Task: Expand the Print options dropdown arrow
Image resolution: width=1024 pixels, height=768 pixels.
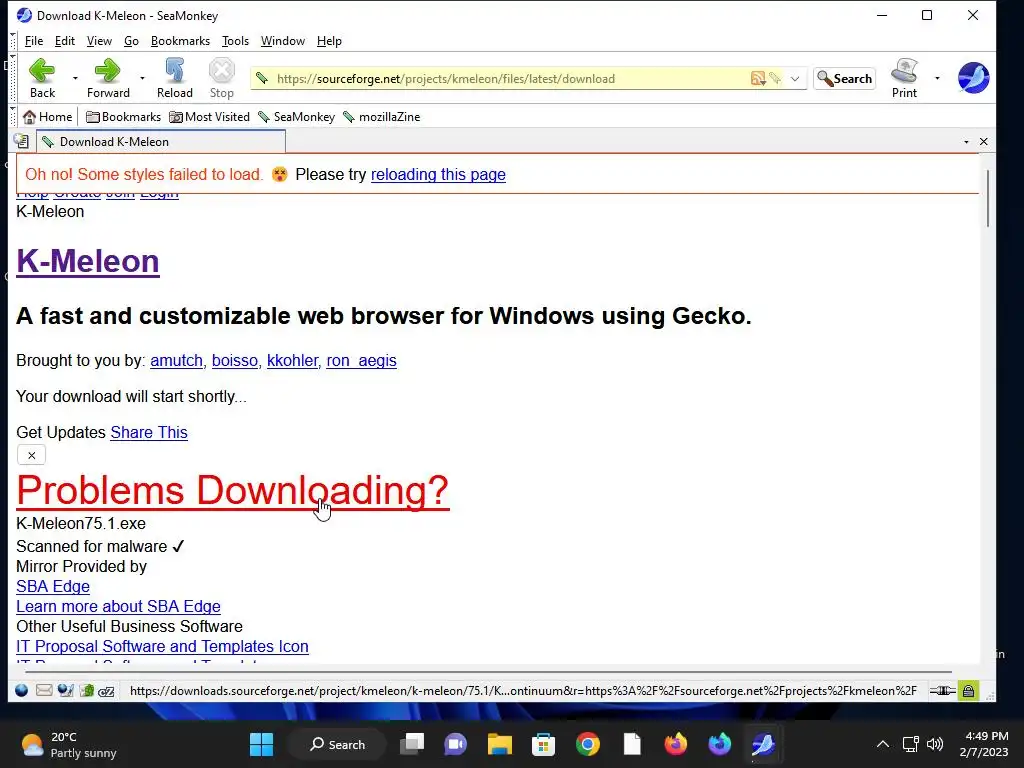Action: pyautogui.click(x=937, y=78)
